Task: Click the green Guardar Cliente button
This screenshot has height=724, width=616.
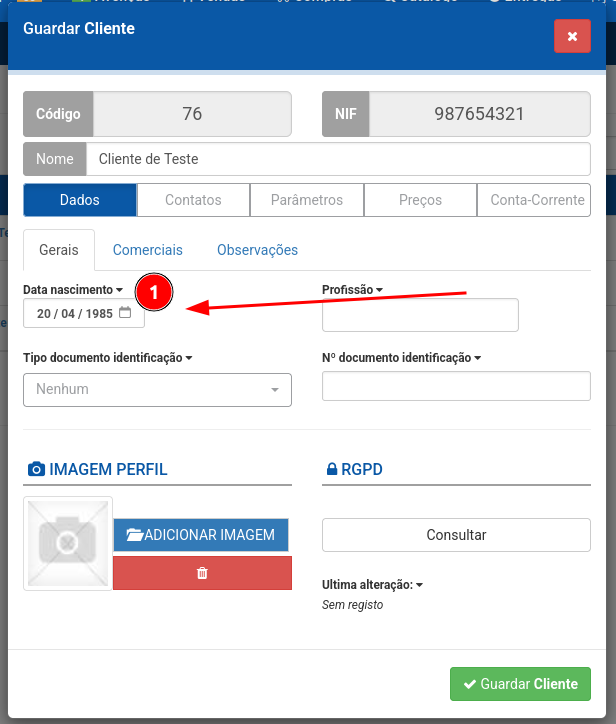Action: (520, 684)
